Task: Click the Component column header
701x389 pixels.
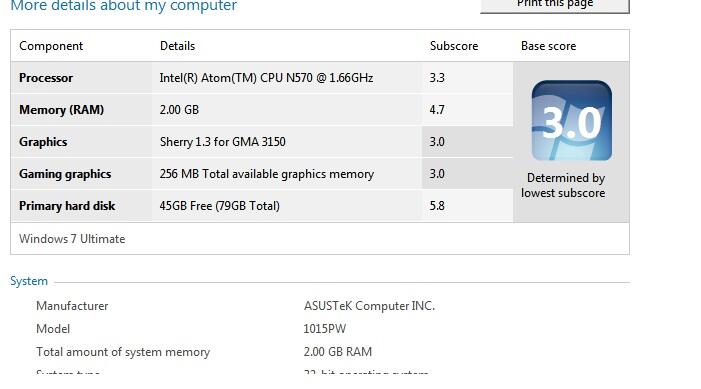Action: pyautogui.click(x=51, y=46)
